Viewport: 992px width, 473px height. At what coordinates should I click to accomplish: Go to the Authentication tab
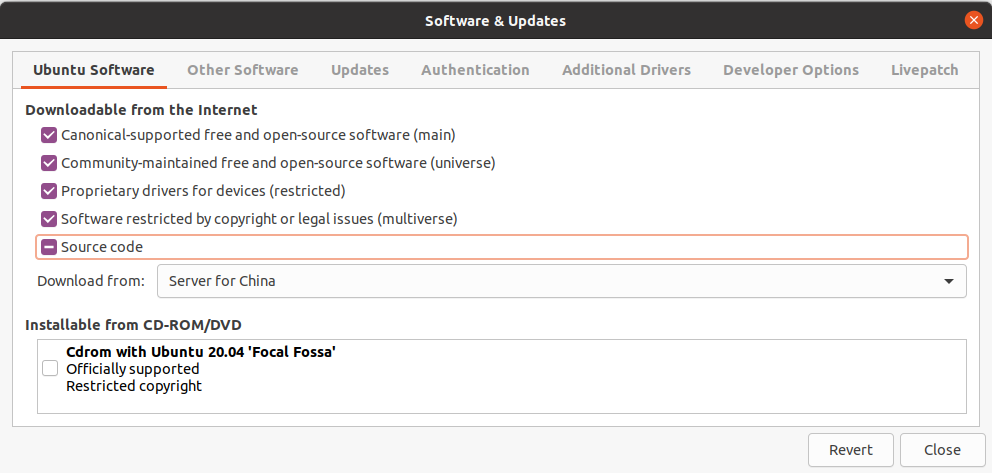coord(475,70)
